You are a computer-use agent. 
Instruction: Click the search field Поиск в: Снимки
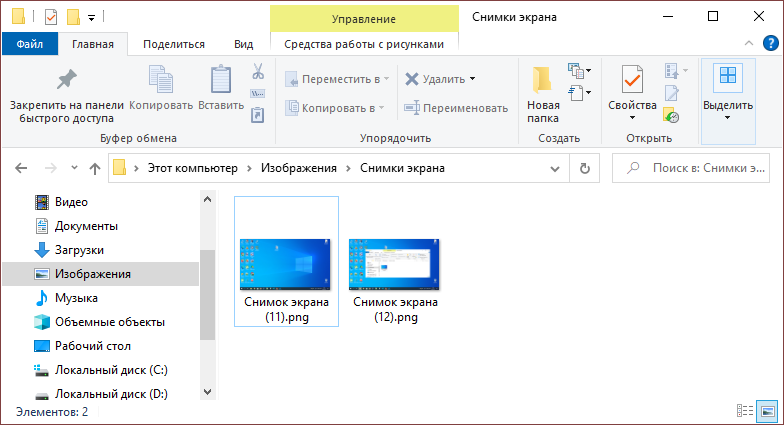point(691,168)
